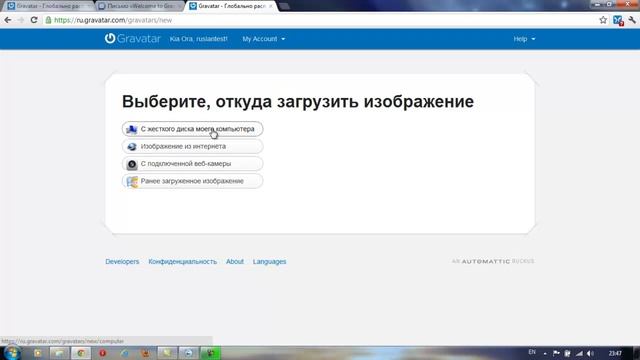Show hidden system tray icons
The image size is (640, 360).
[545, 353]
